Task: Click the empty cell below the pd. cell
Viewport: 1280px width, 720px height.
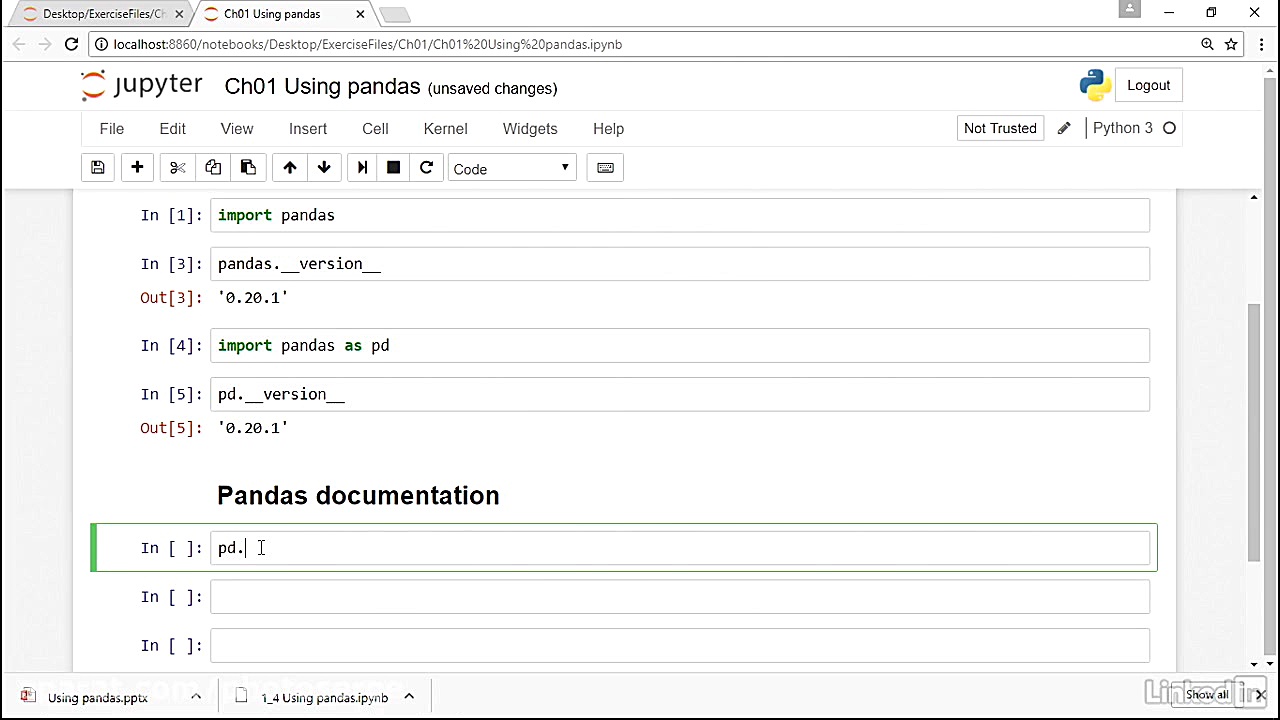Action: [x=680, y=597]
